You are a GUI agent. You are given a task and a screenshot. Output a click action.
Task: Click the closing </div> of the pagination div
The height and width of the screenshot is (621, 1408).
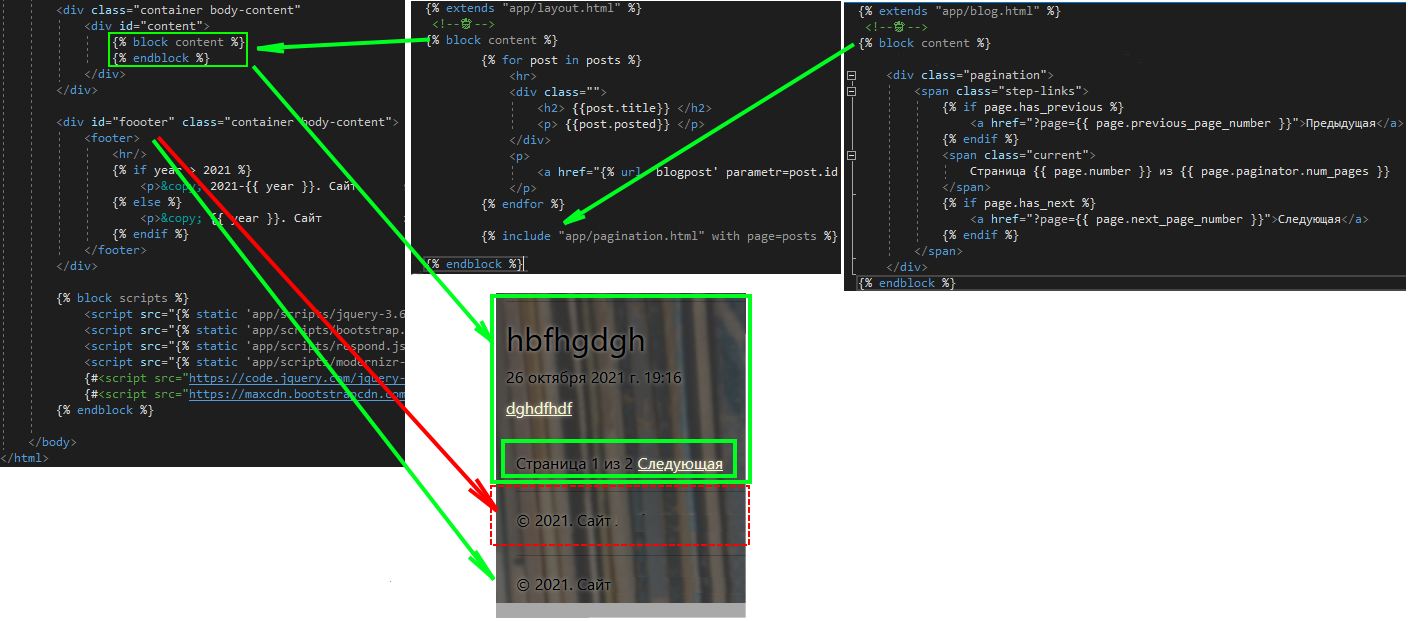907,267
